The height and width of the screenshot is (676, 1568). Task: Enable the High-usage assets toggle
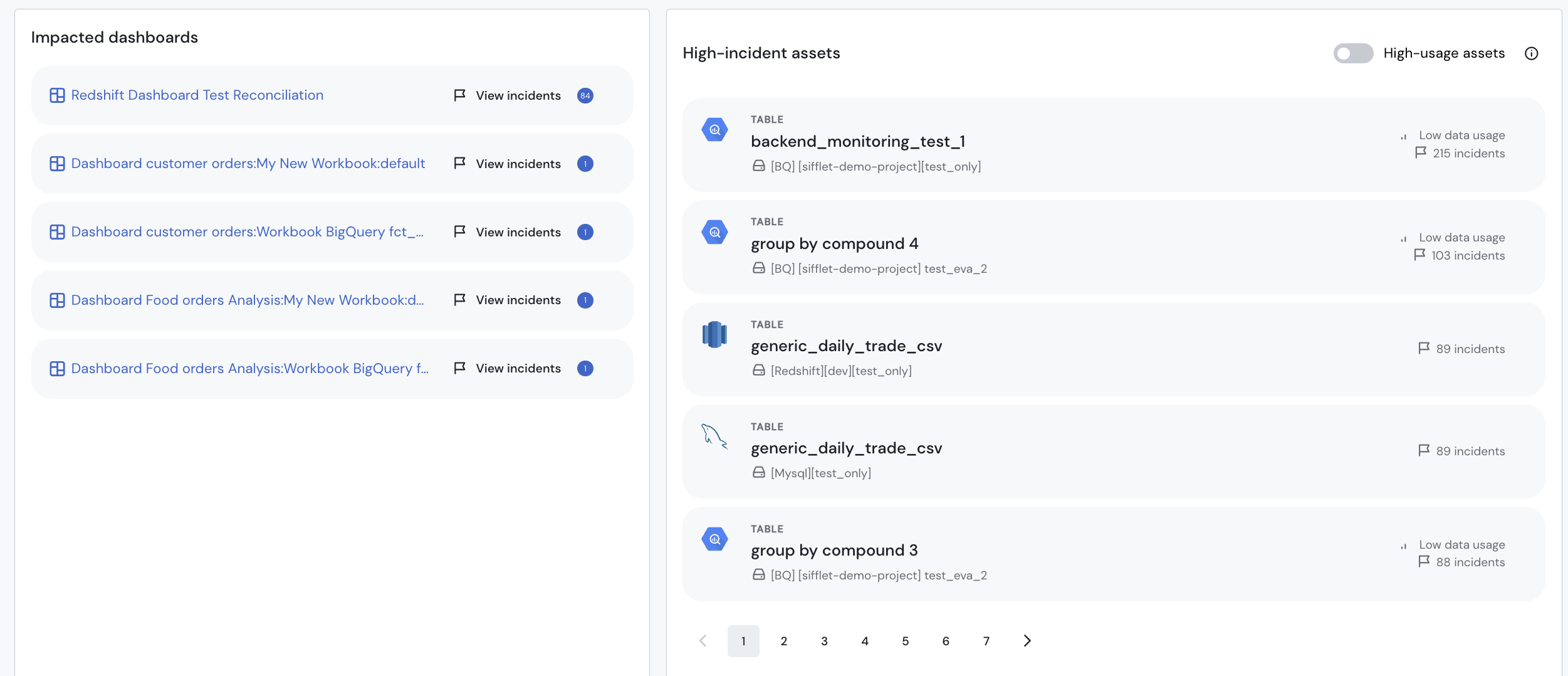1353,53
